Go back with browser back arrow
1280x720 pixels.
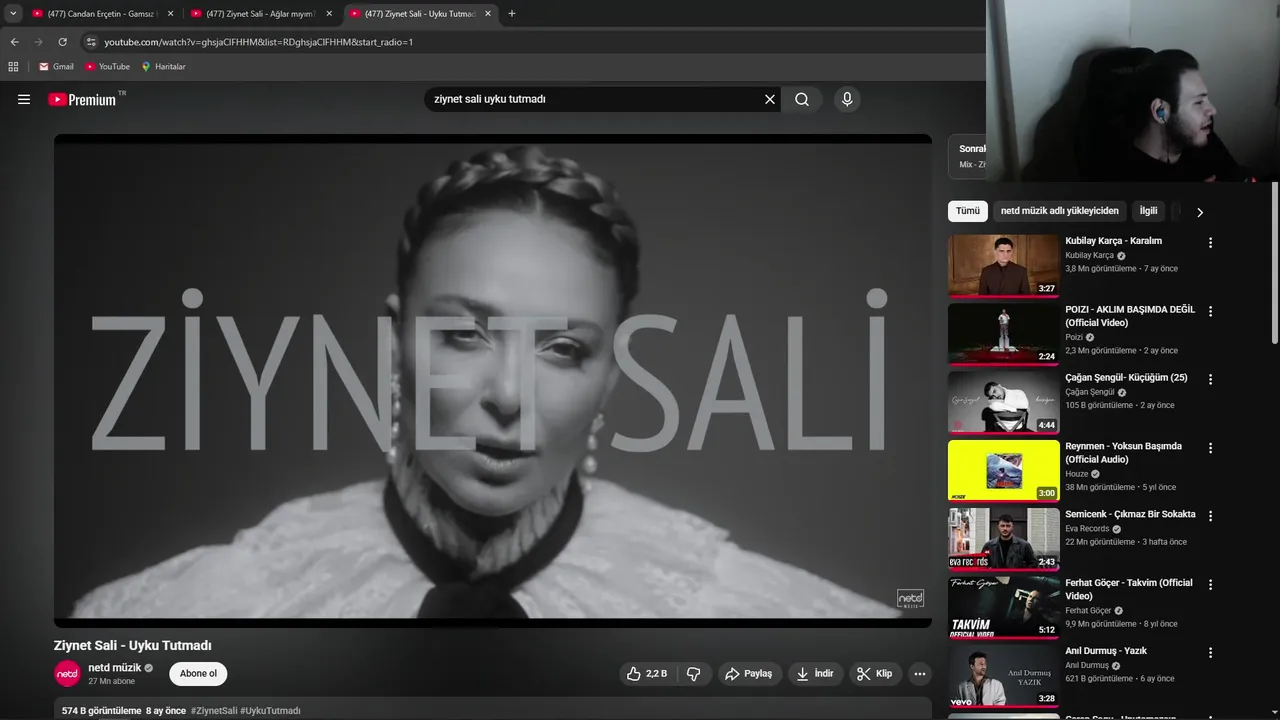click(14, 42)
